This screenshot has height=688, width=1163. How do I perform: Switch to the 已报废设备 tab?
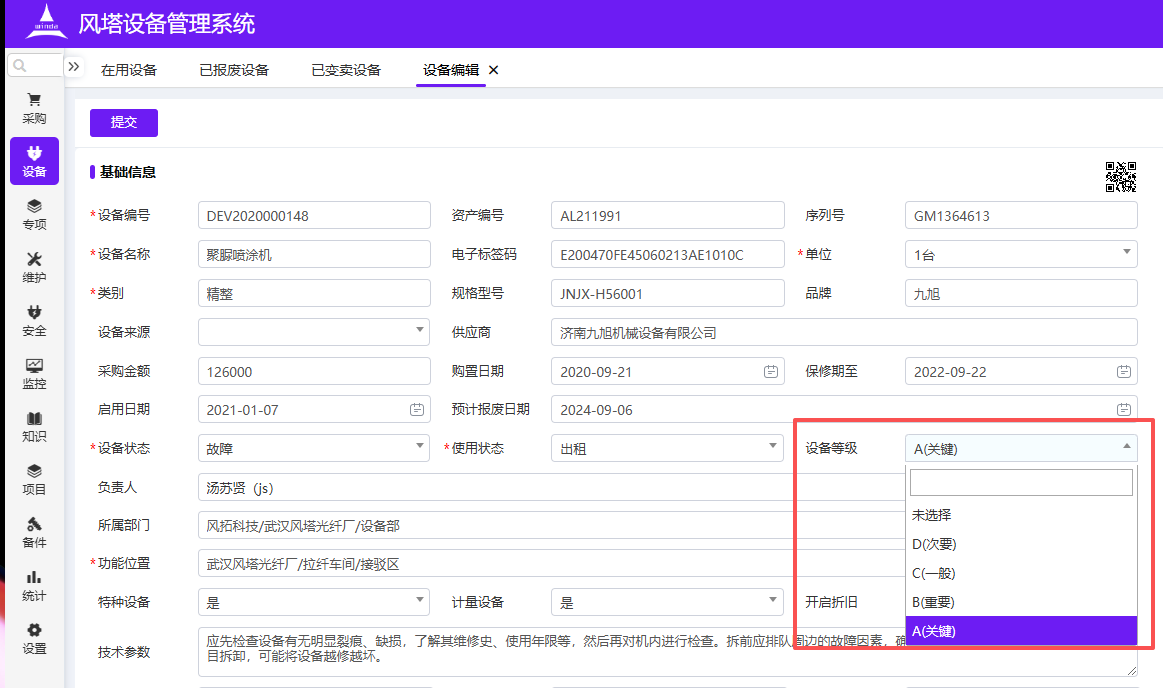click(234, 70)
